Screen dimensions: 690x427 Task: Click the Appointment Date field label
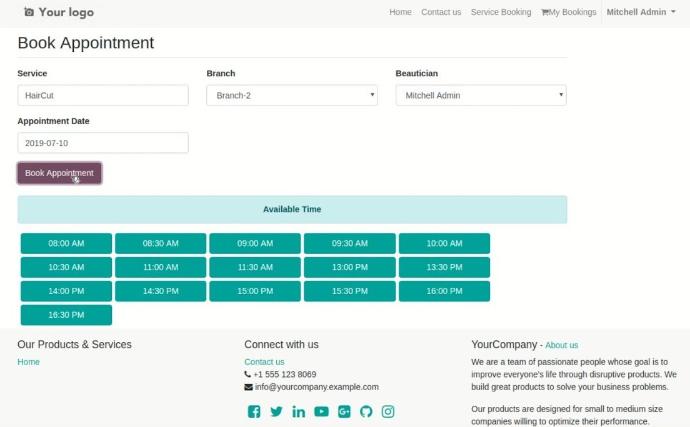tap(53, 121)
